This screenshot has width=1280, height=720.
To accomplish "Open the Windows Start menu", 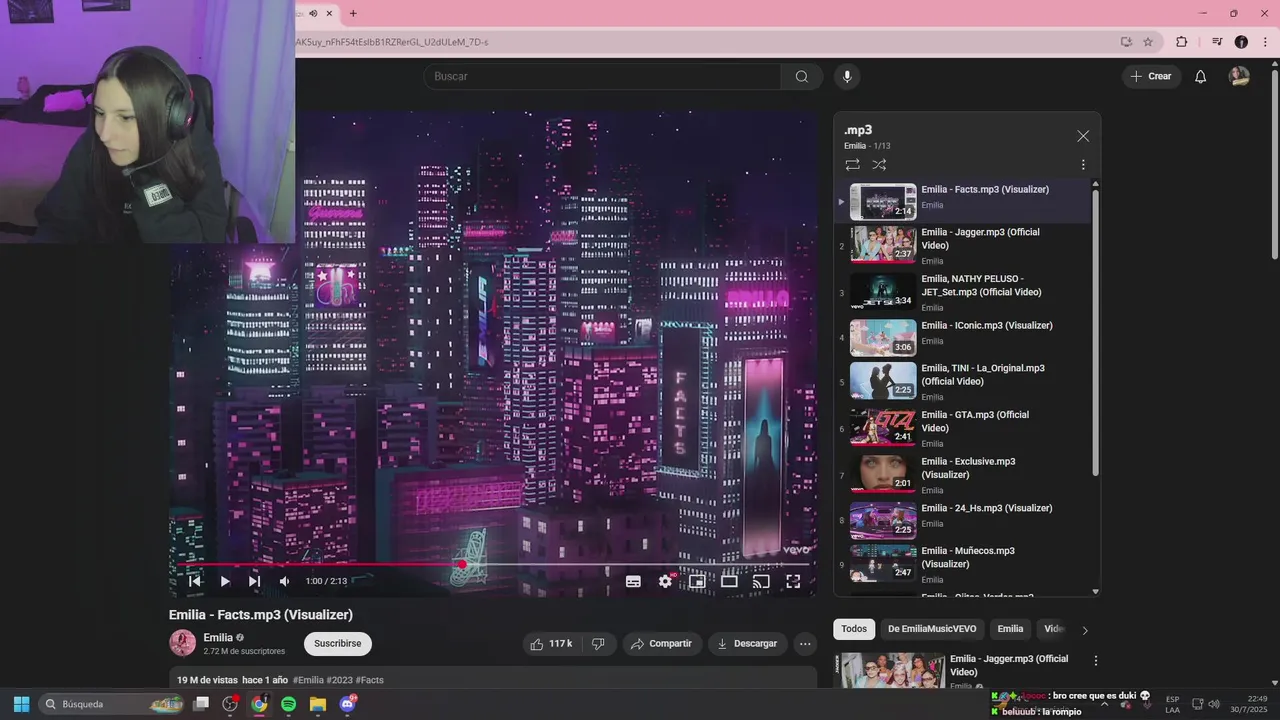I will click(21, 704).
